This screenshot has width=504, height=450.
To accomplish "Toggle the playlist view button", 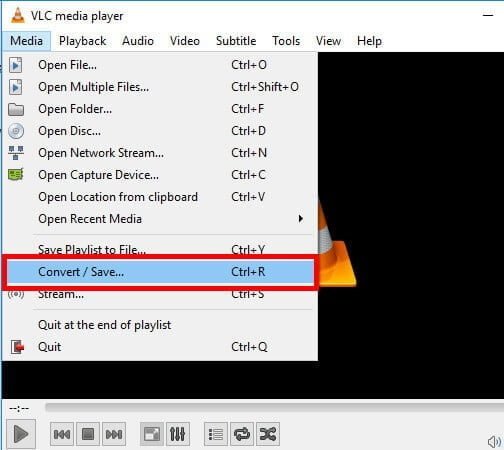I will (216, 434).
